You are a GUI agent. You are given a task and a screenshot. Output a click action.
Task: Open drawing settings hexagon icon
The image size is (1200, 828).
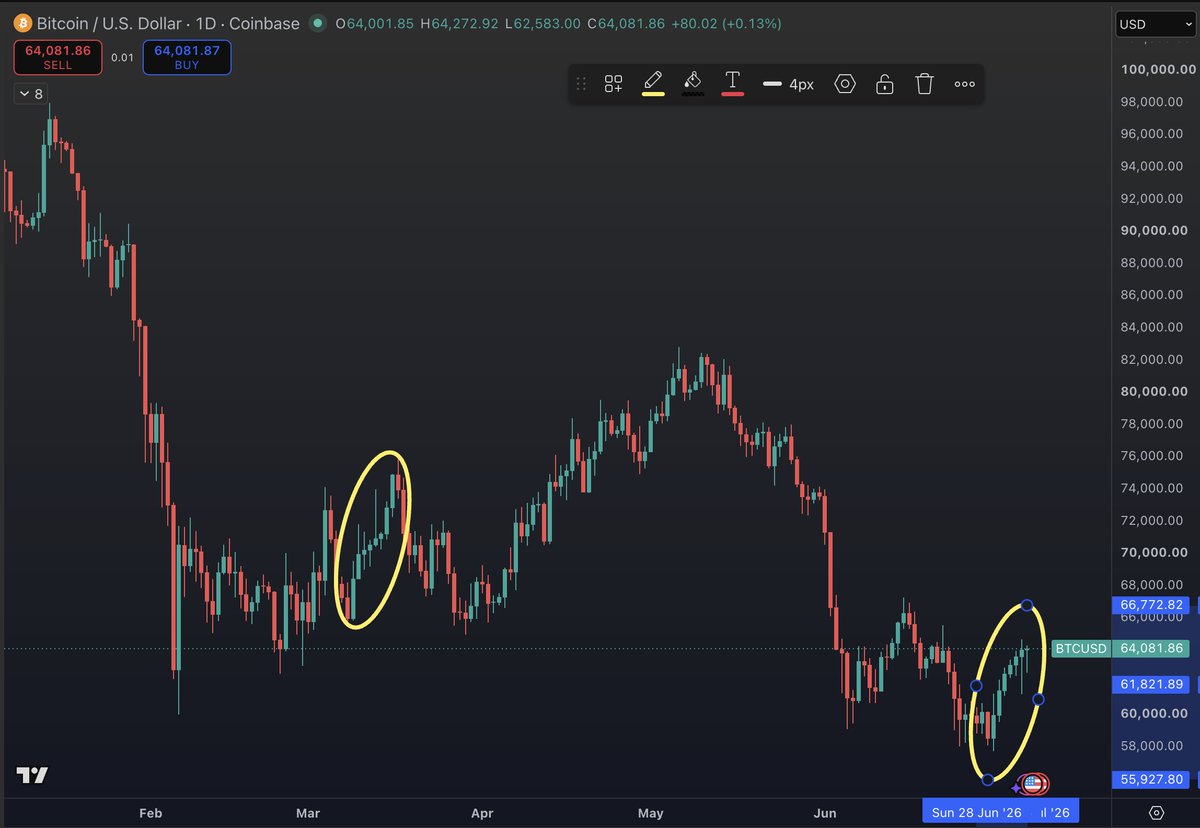(x=845, y=84)
